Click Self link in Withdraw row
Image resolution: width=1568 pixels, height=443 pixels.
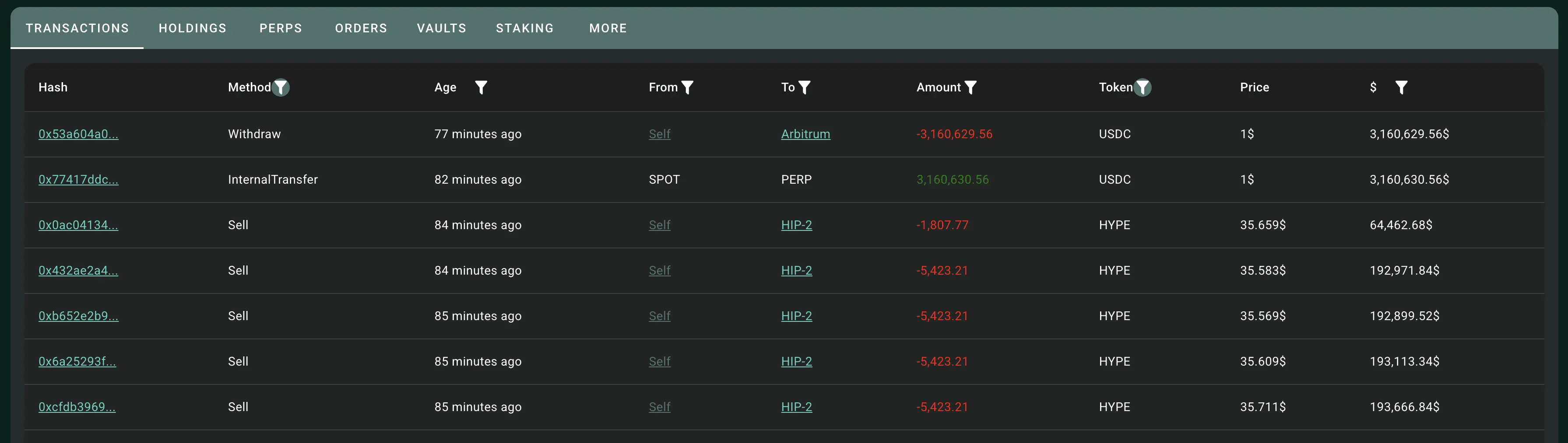pyautogui.click(x=659, y=134)
